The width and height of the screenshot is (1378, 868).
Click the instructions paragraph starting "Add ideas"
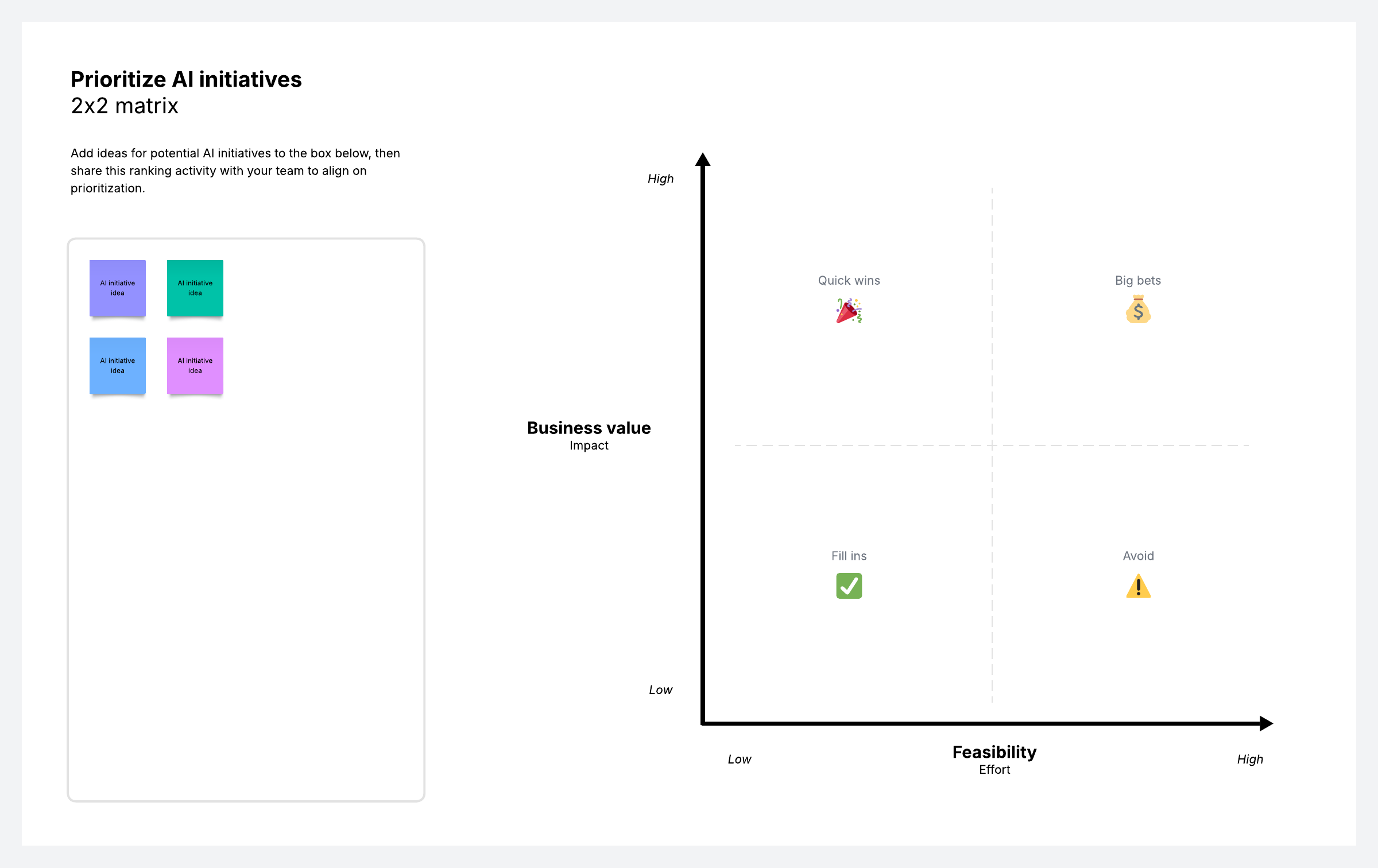235,170
